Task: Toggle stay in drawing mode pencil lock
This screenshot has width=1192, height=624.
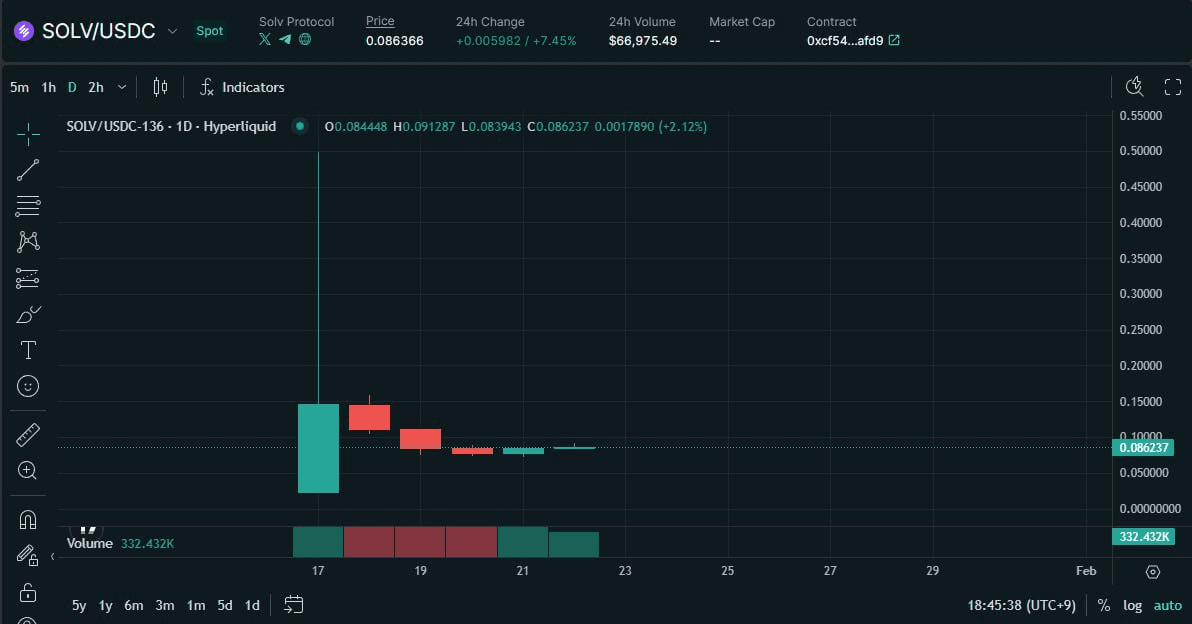Action: 28,556
